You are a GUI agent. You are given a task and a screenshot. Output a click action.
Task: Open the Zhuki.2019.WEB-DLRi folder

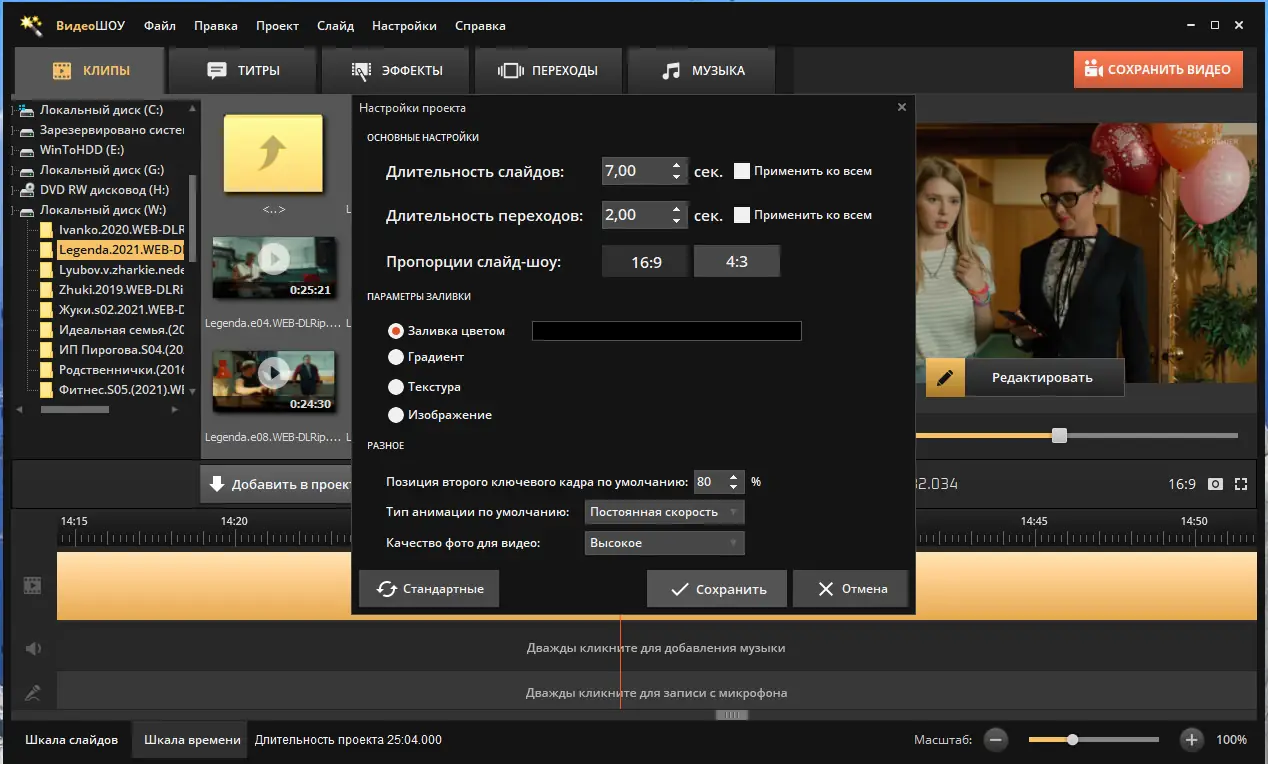tap(121, 290)
